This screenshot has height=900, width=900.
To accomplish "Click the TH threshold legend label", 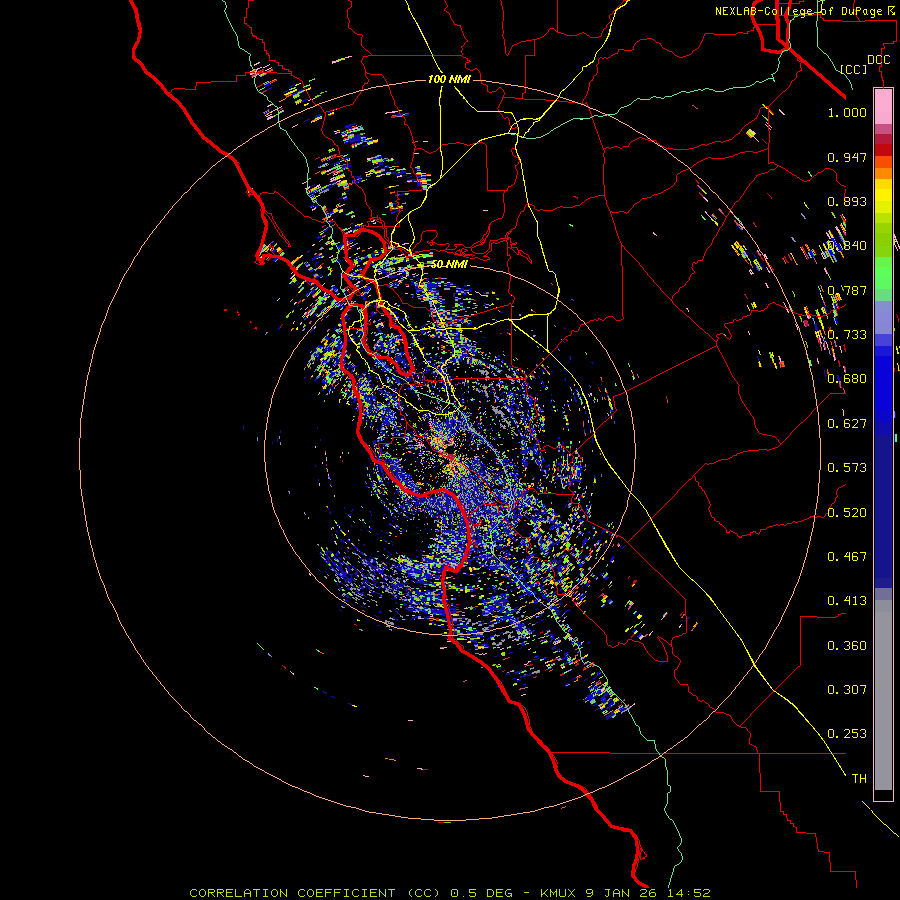I will pyautogui.click(x=859, y=779).
